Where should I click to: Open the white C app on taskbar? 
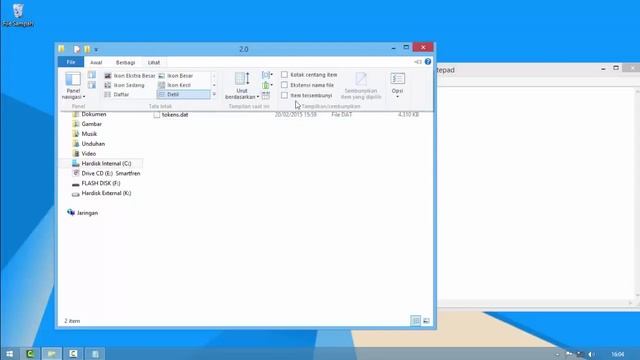click(x=73, y=354)
